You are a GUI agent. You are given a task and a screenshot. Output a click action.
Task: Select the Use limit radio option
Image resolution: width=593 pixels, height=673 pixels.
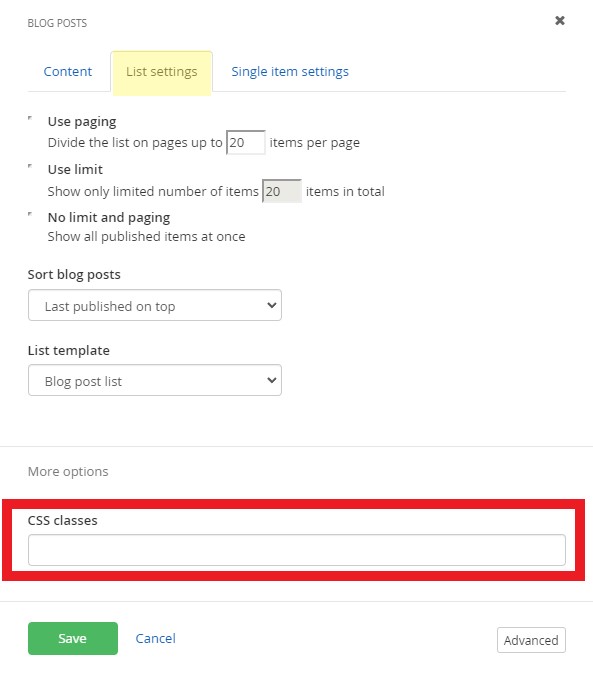[30, 166]
